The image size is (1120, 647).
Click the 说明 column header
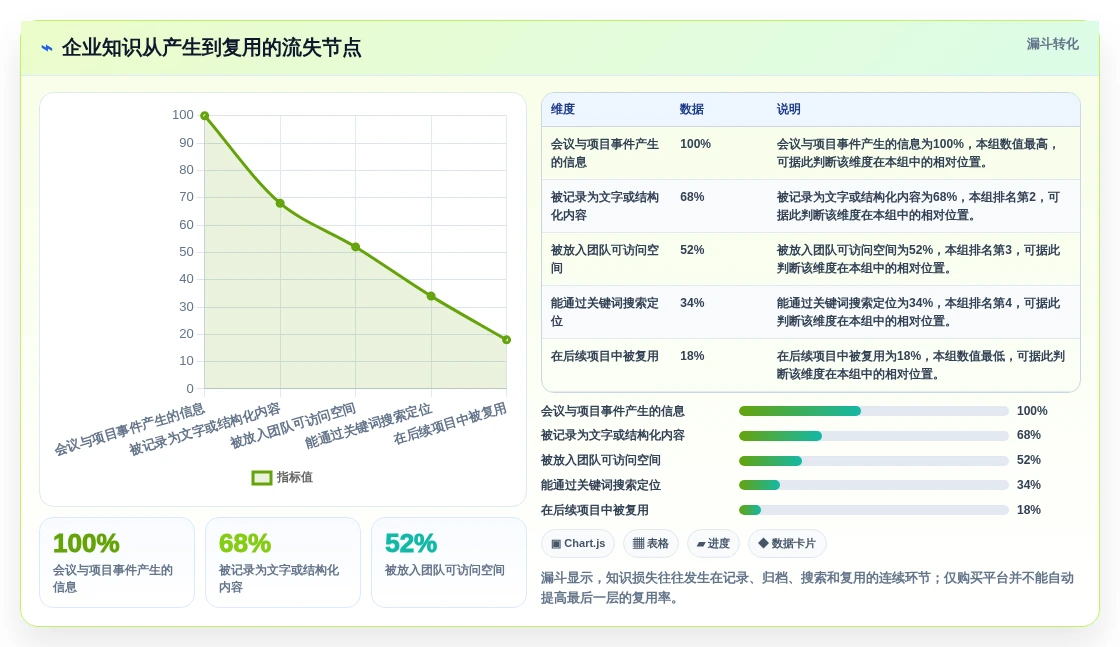(789, 109)
